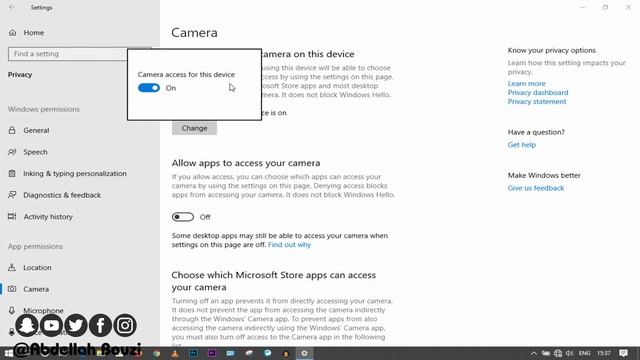Screen dimensions: 640x360
Task: Click the Settings gear icon on taskbar
Action: pyautogui.click(x=304, y=353)
